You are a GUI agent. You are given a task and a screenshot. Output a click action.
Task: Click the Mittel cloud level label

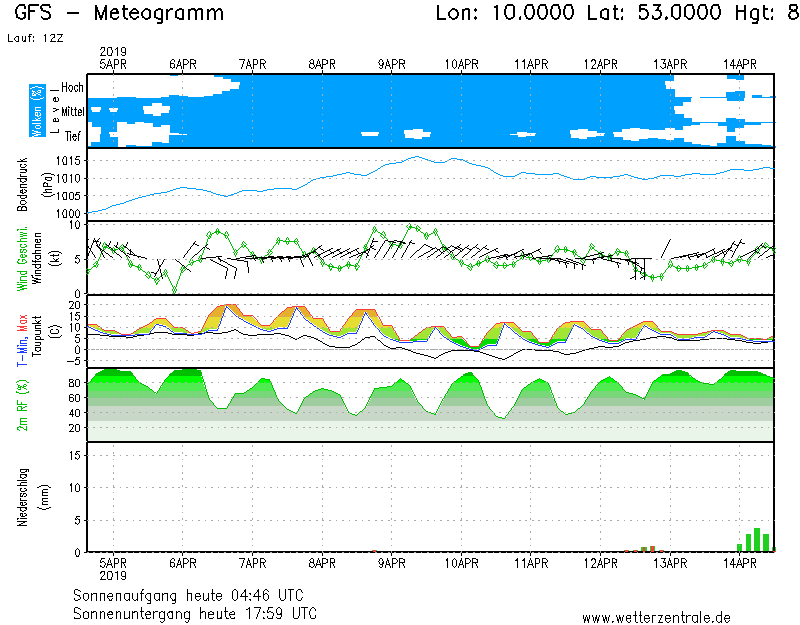(x=70, y=112)
